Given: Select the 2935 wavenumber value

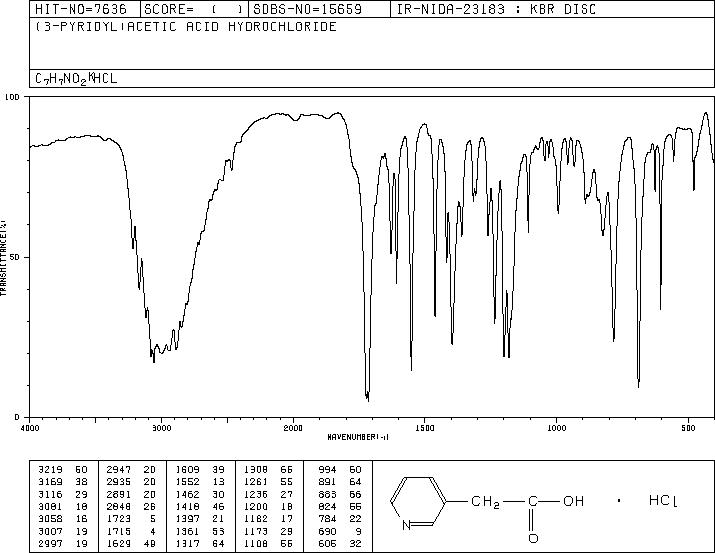Looking at the screenshot, I should click(119, 482).
